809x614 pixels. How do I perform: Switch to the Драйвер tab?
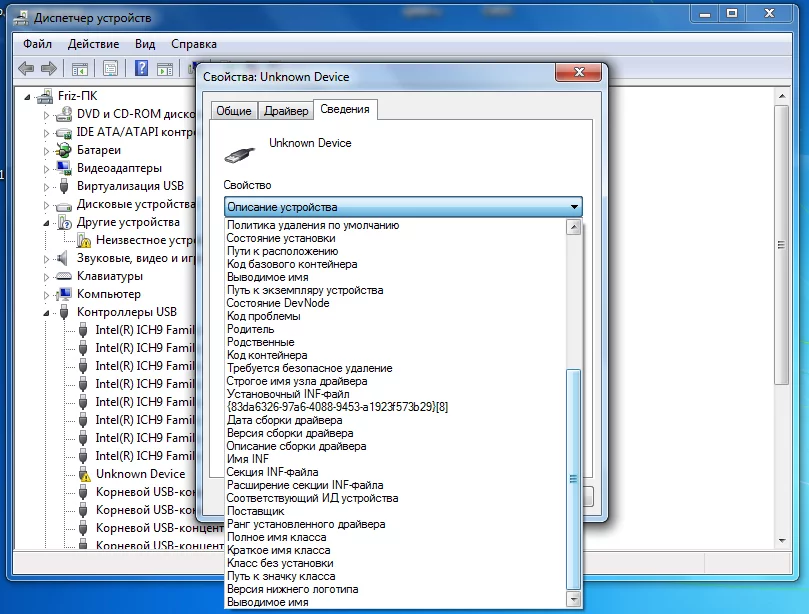tap(287, 110)
